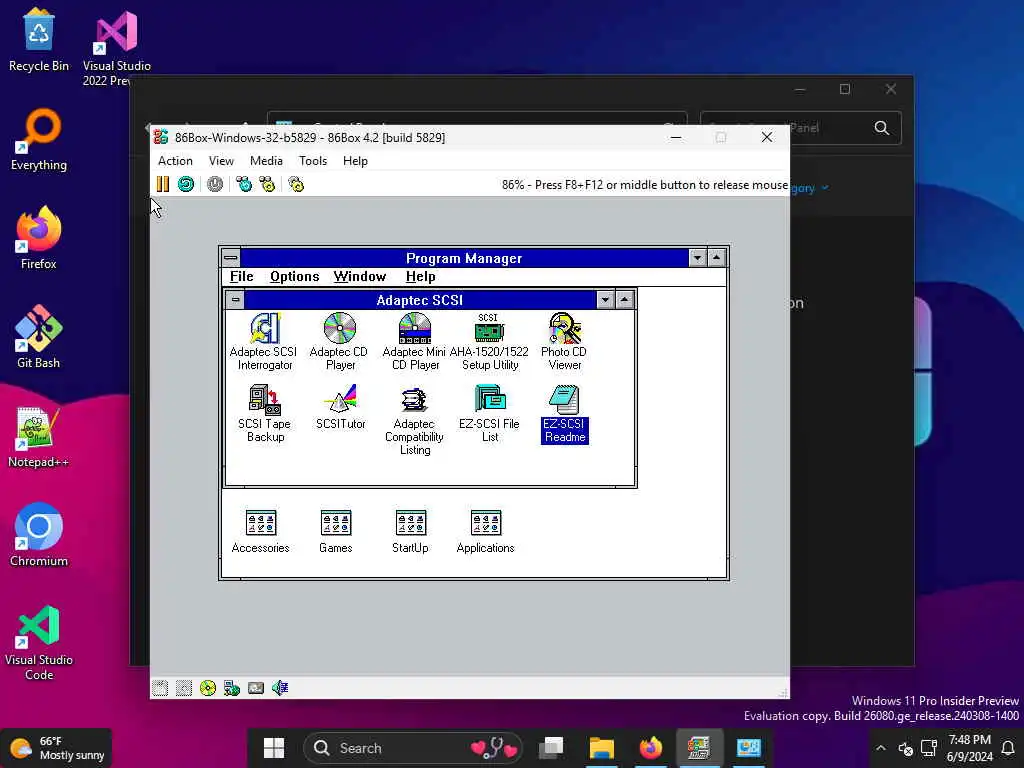Click search icon in background Control Panel window

click(x=882, y=128)
